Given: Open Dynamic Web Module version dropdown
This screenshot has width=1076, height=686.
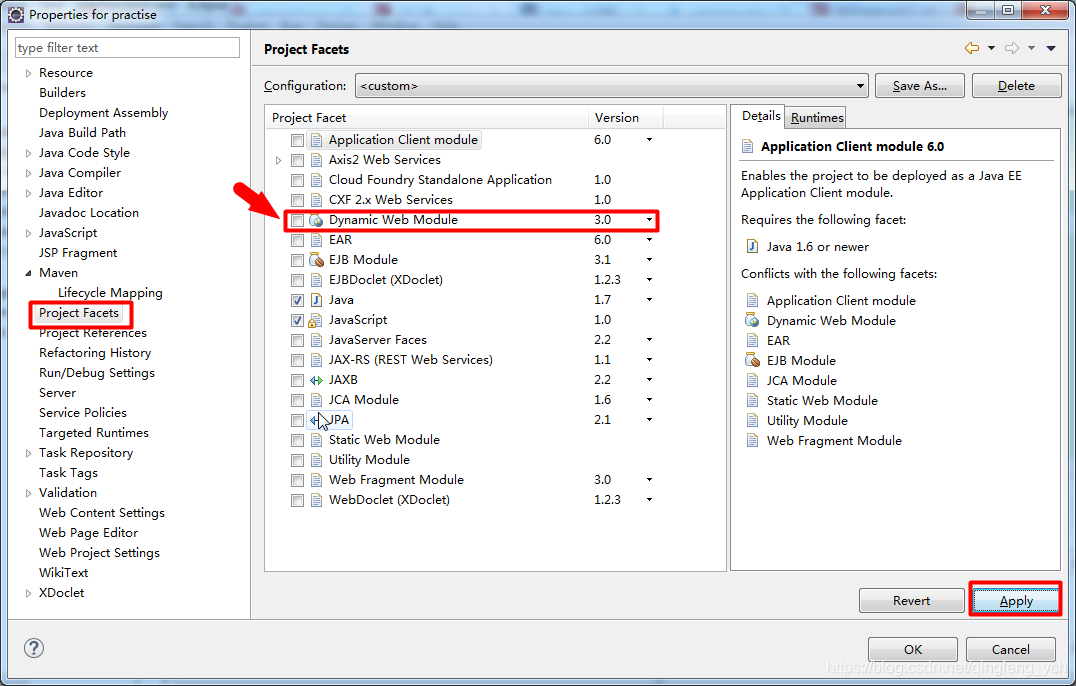Looking at the screenshot, I should click(649, 220).
